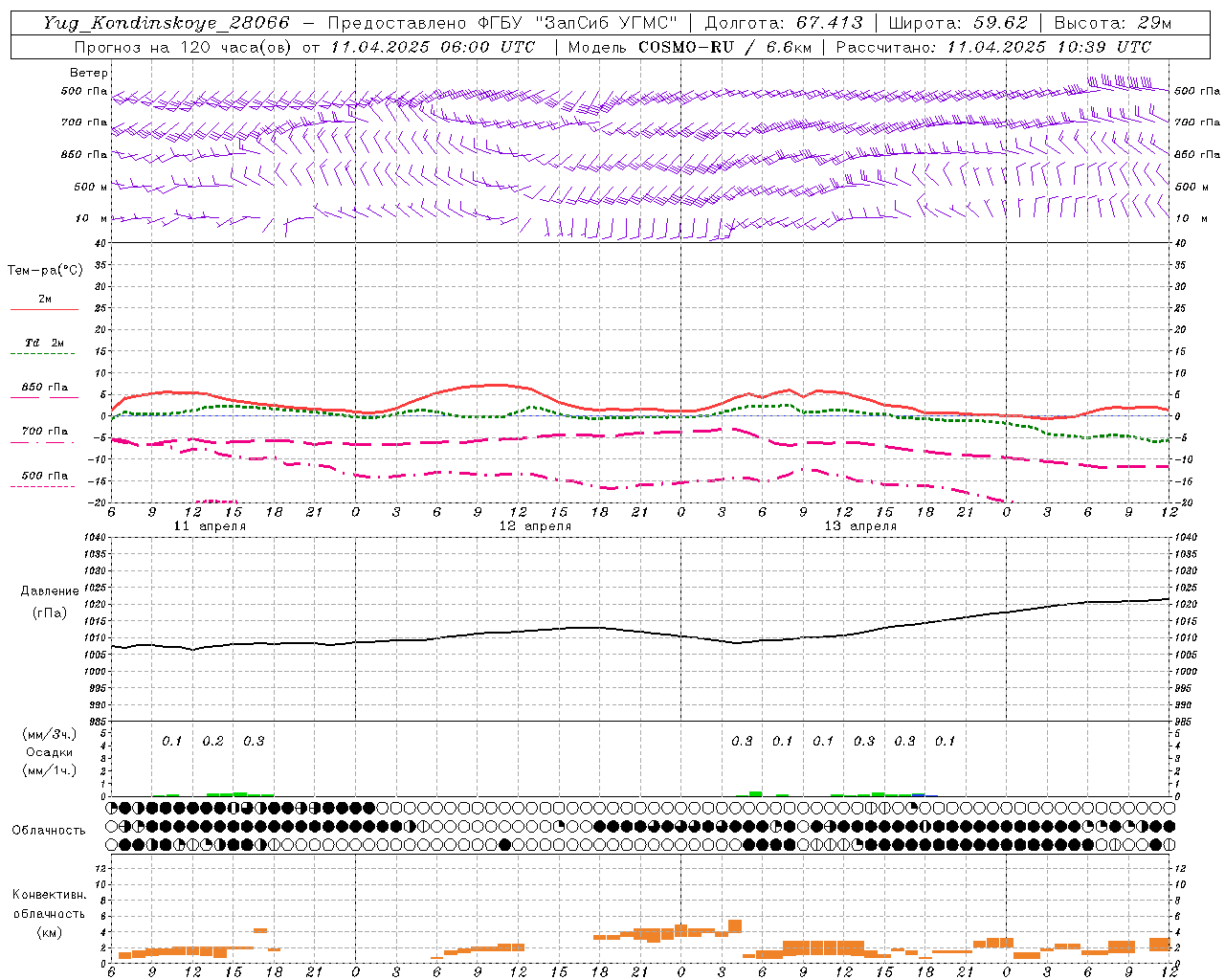The width and height of the screenshot is (1225, 980).
Task: Click the 13 апреля date label
Action: [x=860, y=526]
